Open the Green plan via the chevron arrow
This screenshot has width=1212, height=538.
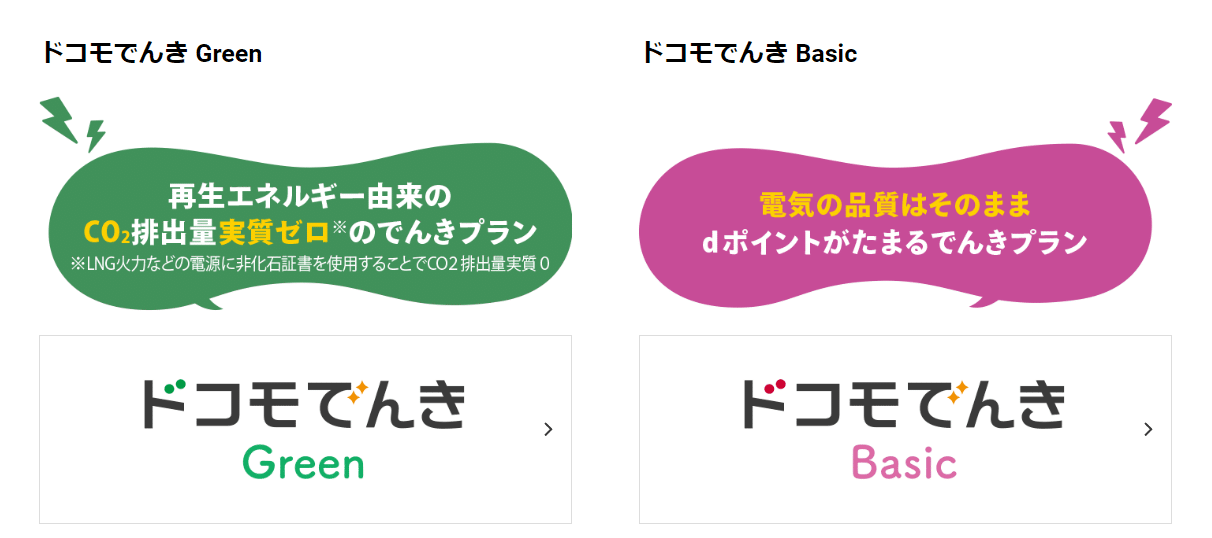click(x=548, y=429)
